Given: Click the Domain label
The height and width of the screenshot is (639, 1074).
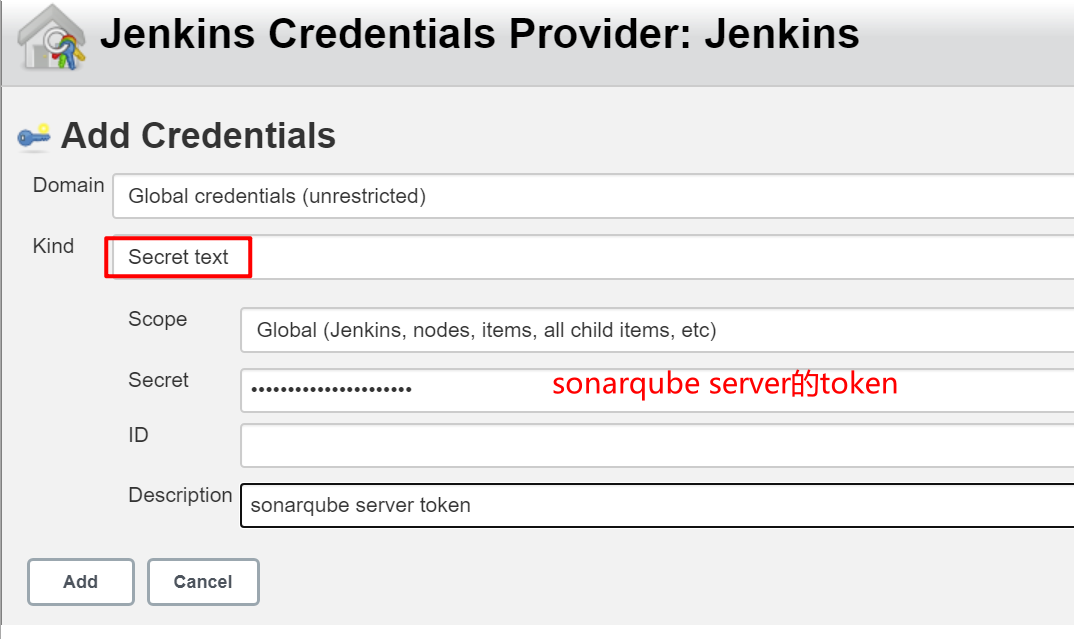Looking at the screenshot, I should pyautogui.click(x=67, y=184).
